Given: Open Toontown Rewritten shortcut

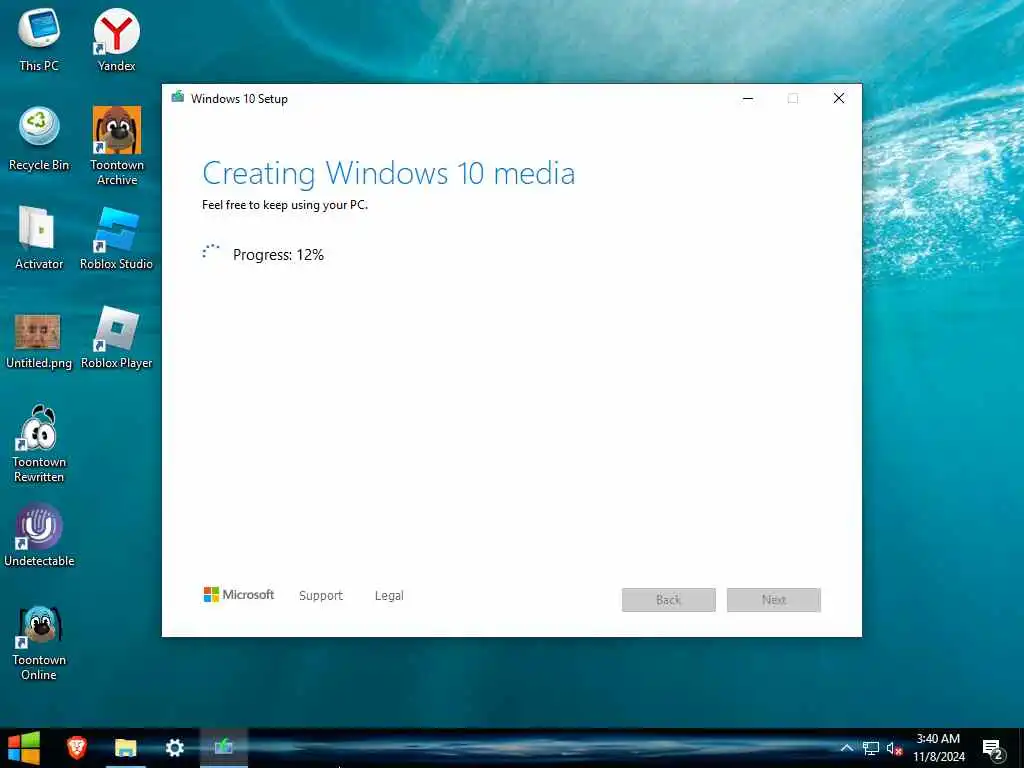Looking at the screenshot, I should coord(39,443).
